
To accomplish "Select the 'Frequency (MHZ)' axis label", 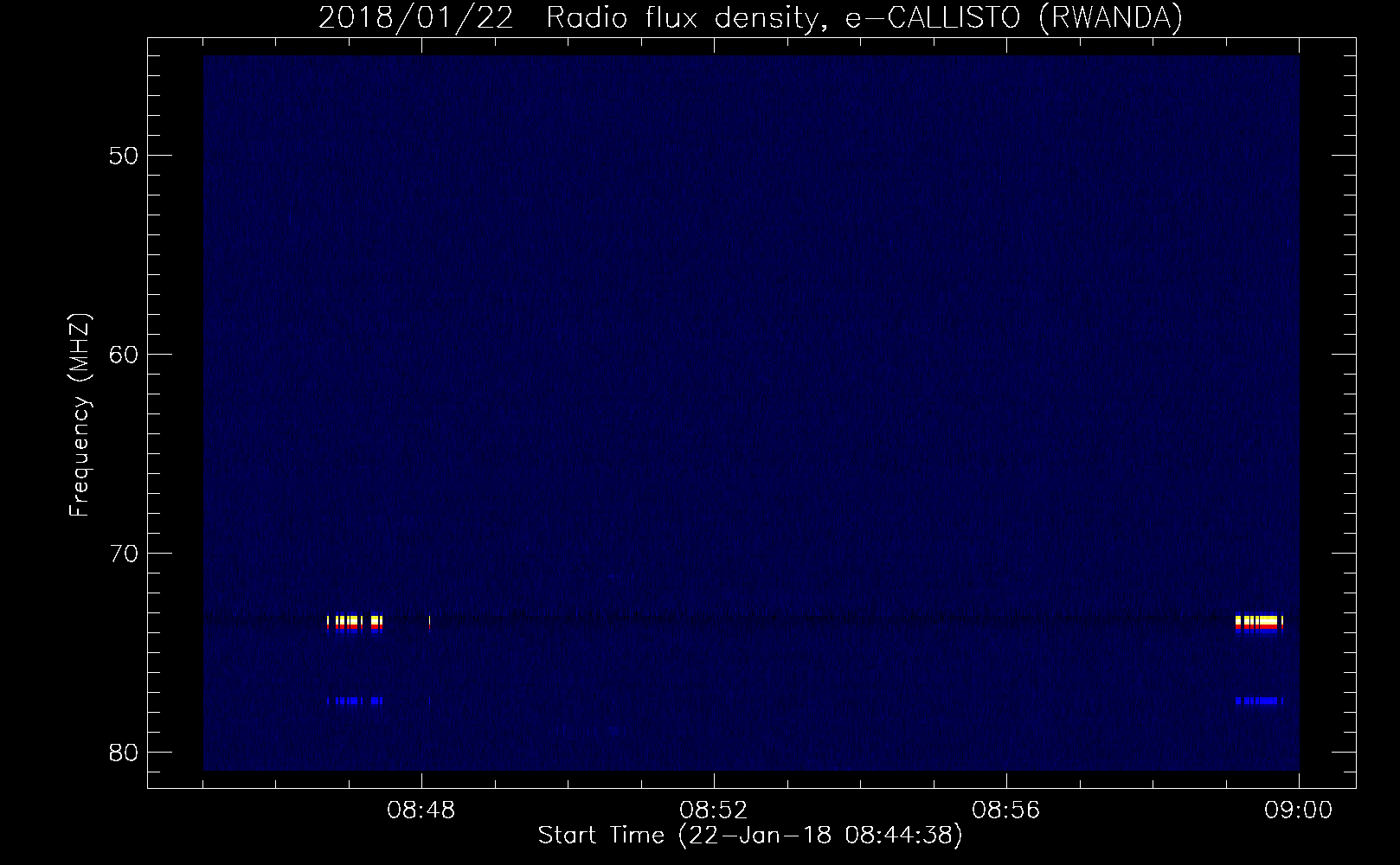I will (80, 415).
